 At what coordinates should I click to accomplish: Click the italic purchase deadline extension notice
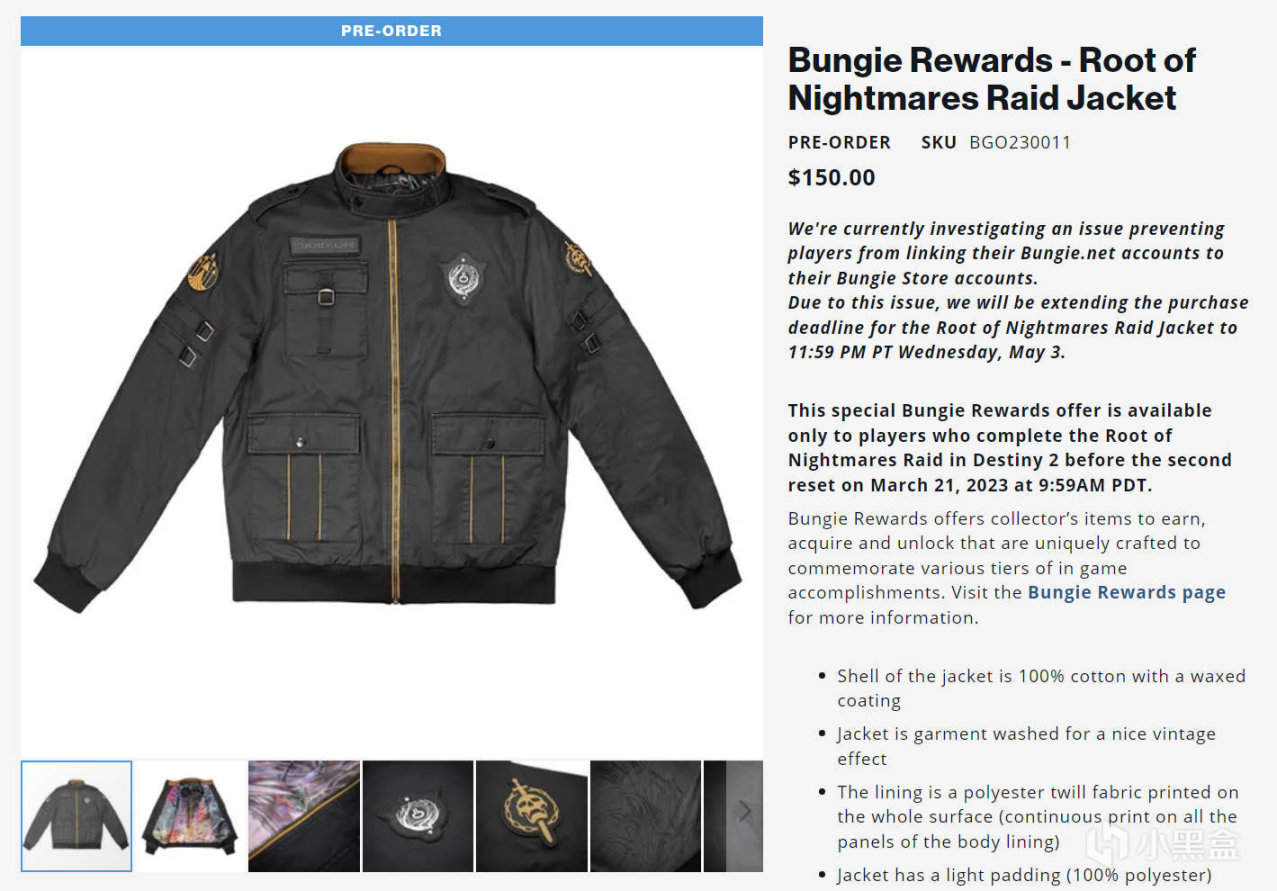pos(1018,289)
